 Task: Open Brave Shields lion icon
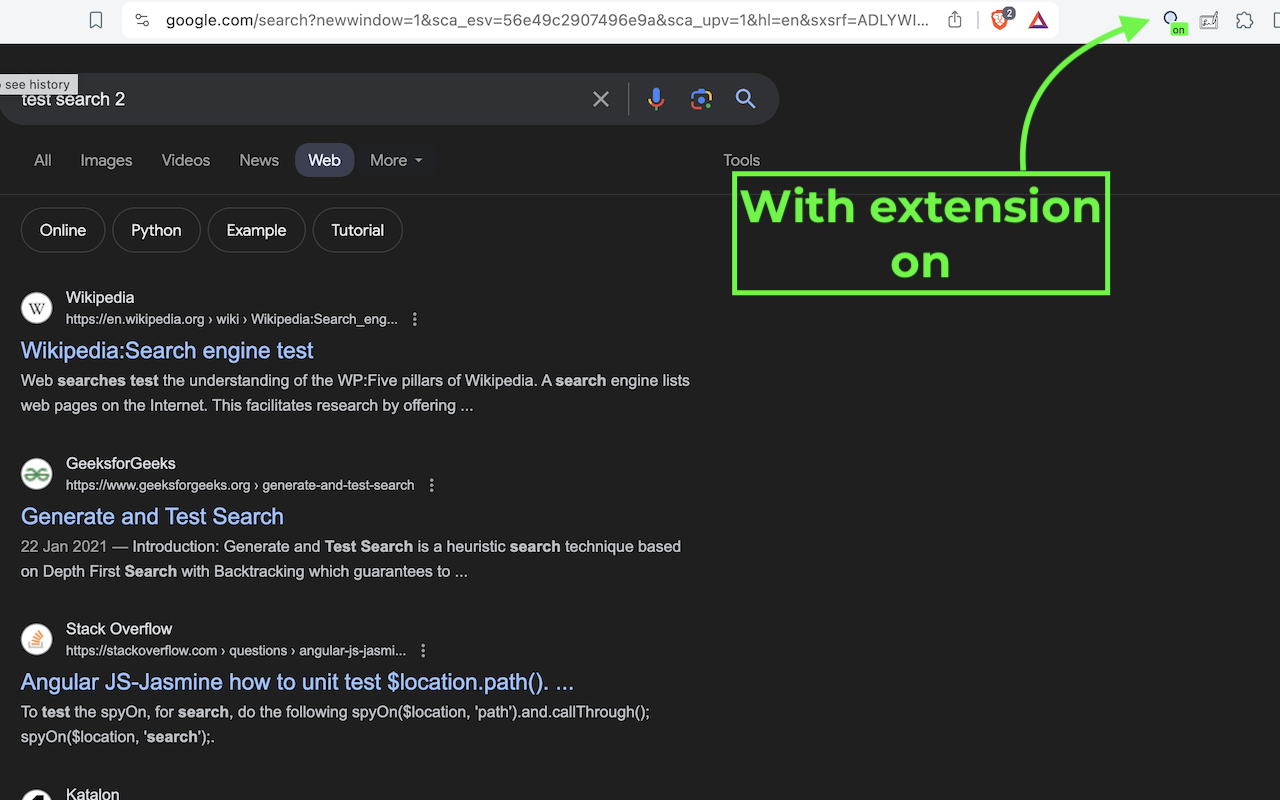(1000, 20)
